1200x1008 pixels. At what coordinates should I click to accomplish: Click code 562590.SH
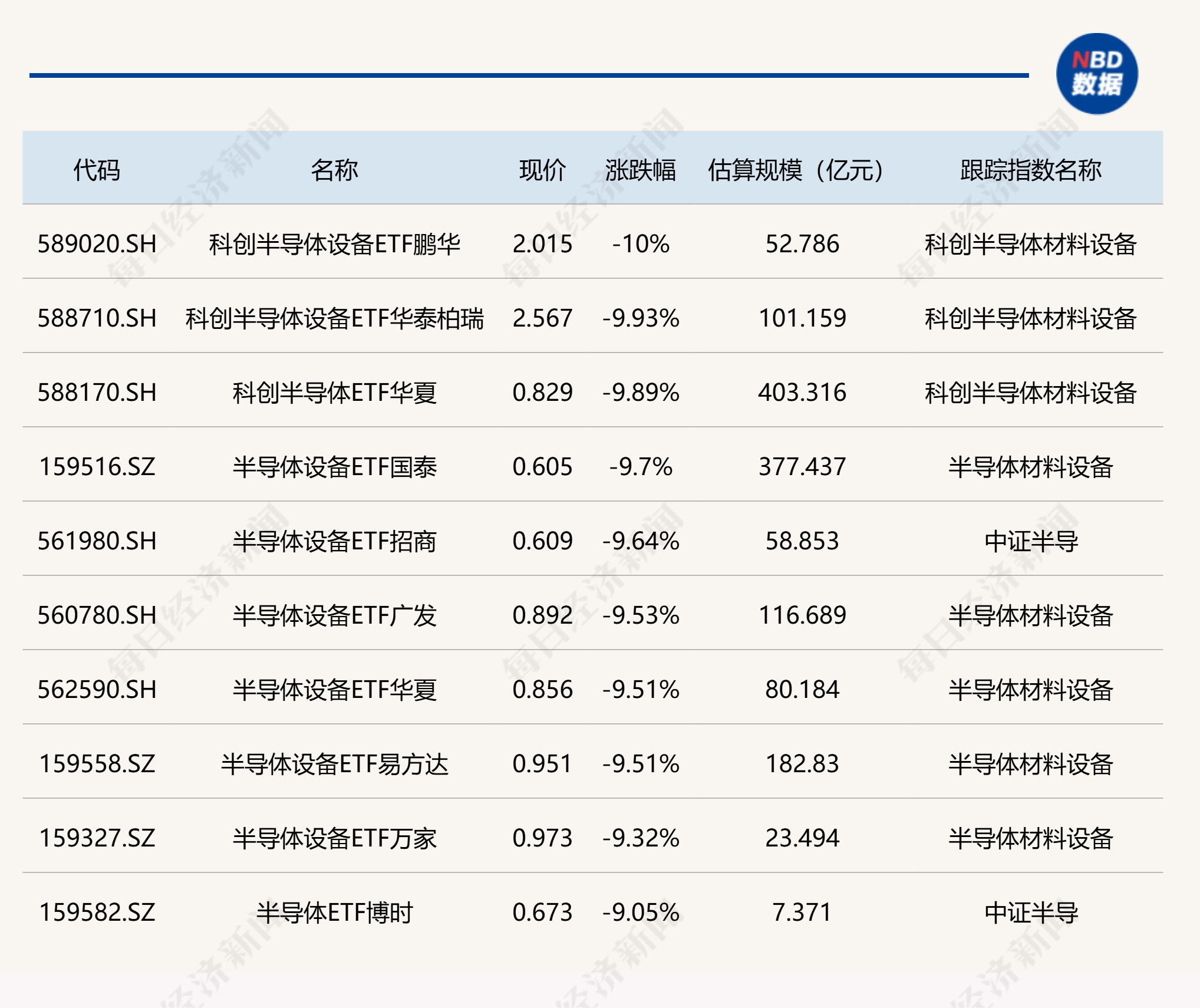[x=97, y=690]
